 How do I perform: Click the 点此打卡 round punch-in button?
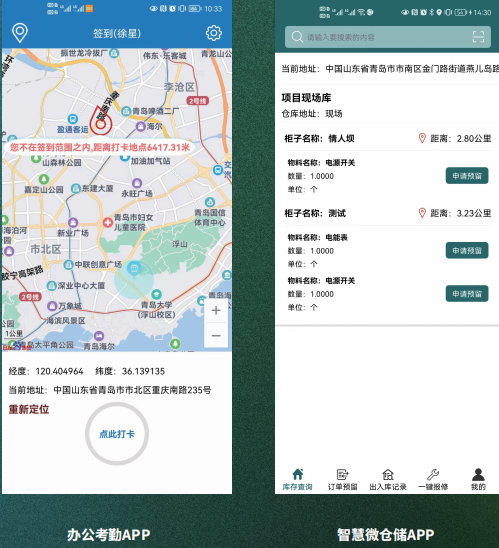pyautogui.click(x=117, y=434)
